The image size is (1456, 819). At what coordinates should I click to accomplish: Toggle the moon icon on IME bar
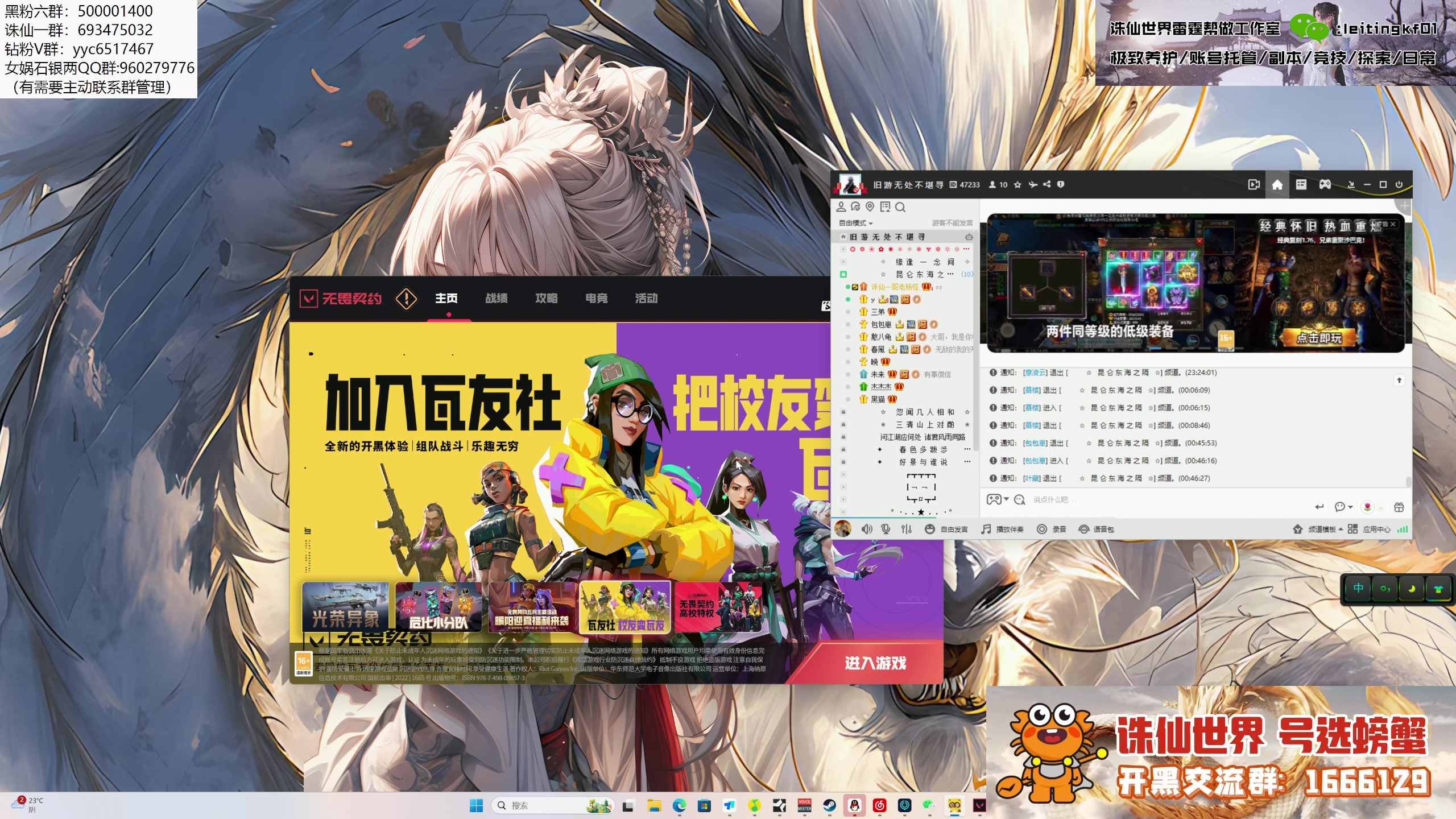point(1412,589)
